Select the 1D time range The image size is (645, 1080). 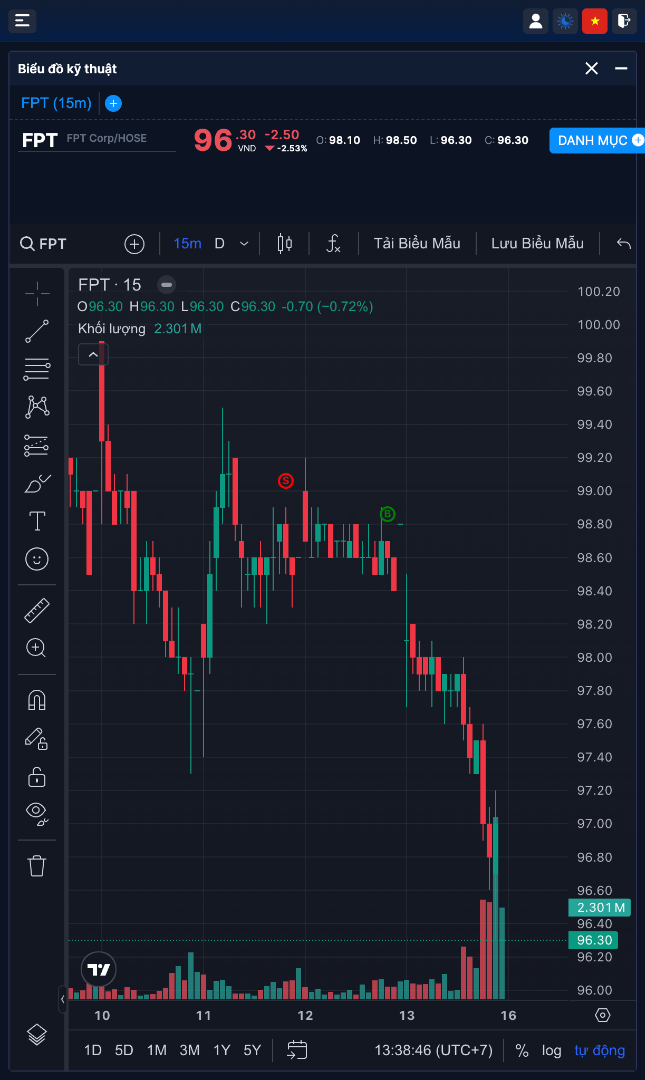pos(93,1050)
